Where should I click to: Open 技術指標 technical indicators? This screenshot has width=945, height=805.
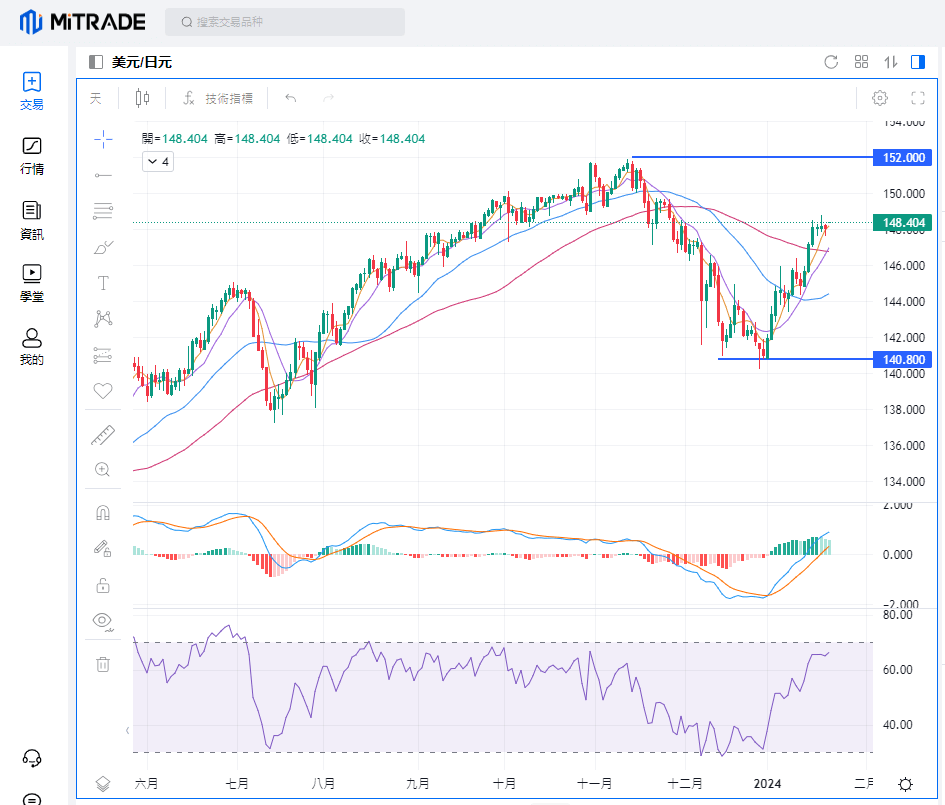click(218, 98)
